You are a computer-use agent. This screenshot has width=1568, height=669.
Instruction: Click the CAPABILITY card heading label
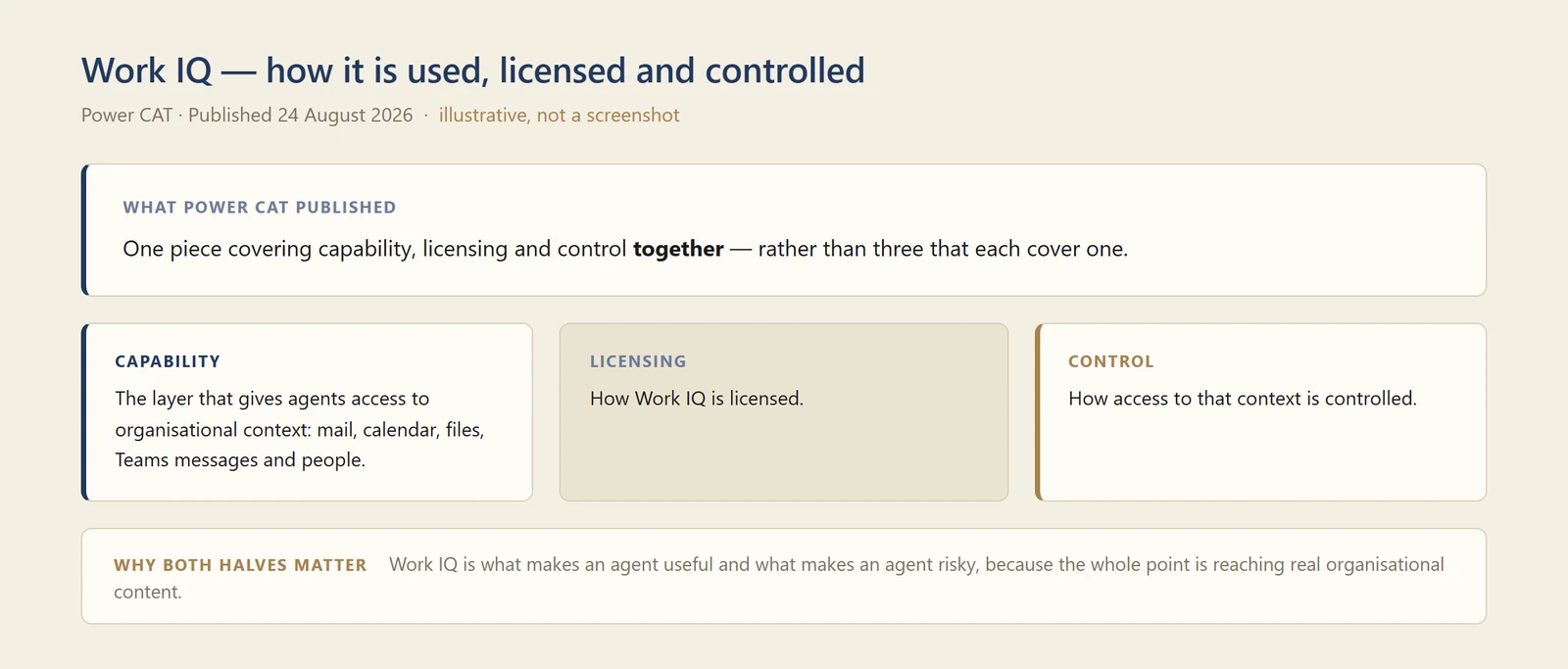(x=168, y=361)
